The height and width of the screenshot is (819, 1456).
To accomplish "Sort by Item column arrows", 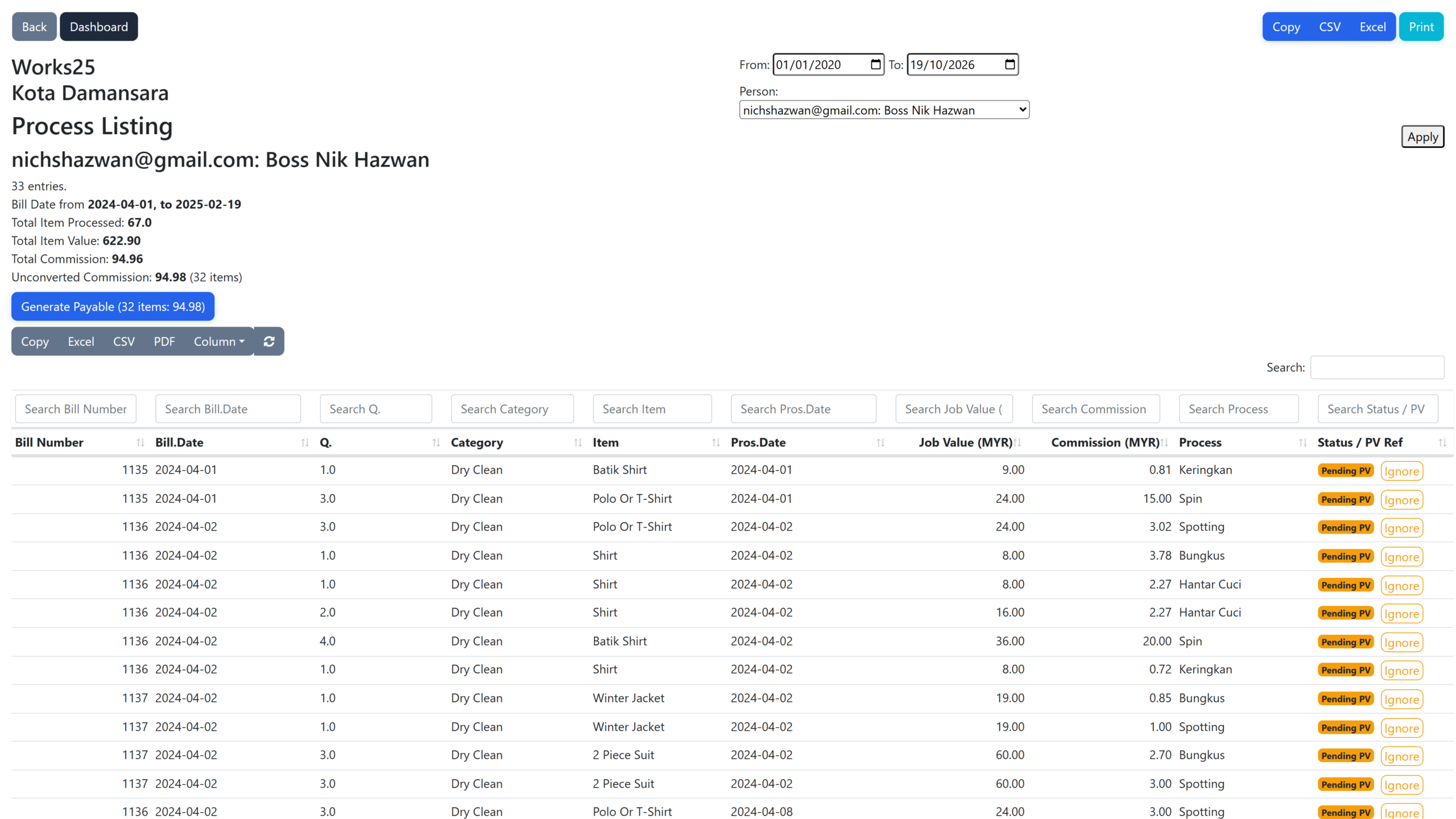I will pyautogui.click(x=716, y=442).
